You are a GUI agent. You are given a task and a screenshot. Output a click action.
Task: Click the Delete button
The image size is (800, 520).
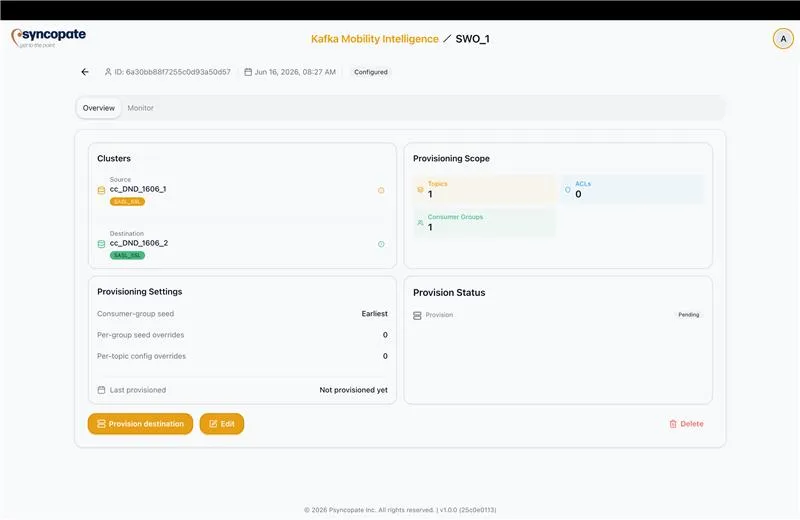[686, 424]
